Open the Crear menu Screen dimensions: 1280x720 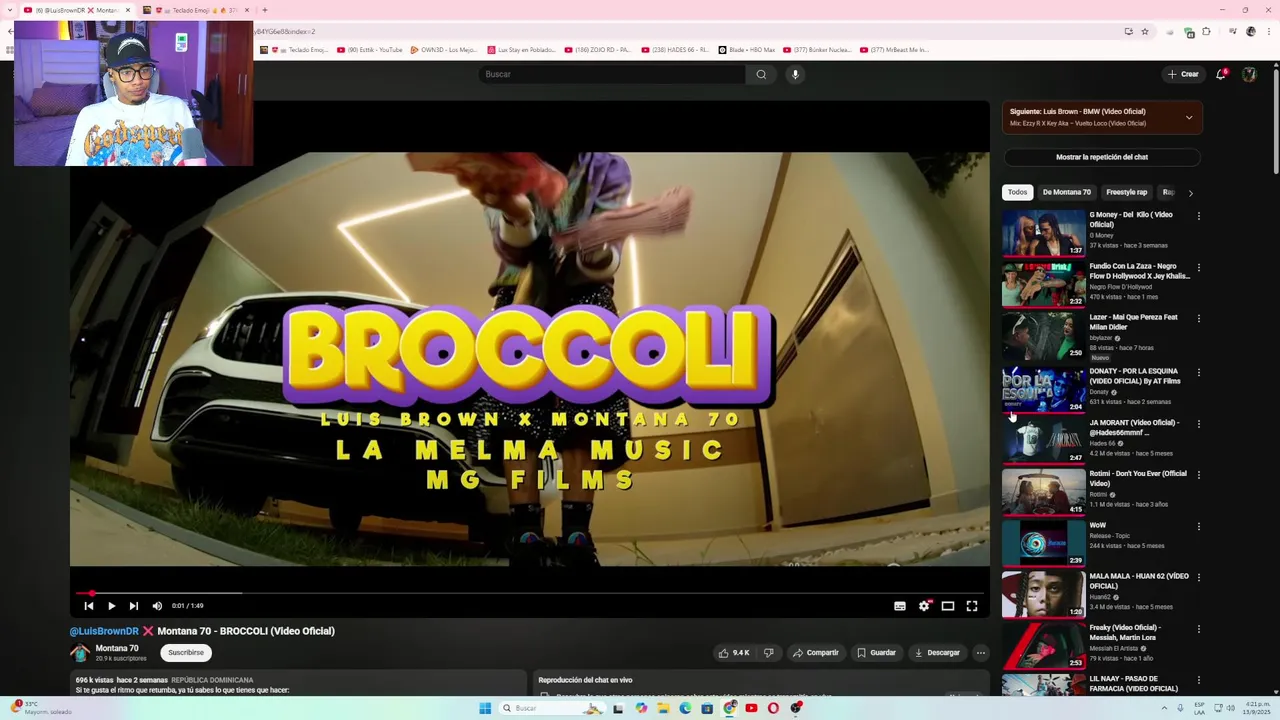pos(1183,74)
